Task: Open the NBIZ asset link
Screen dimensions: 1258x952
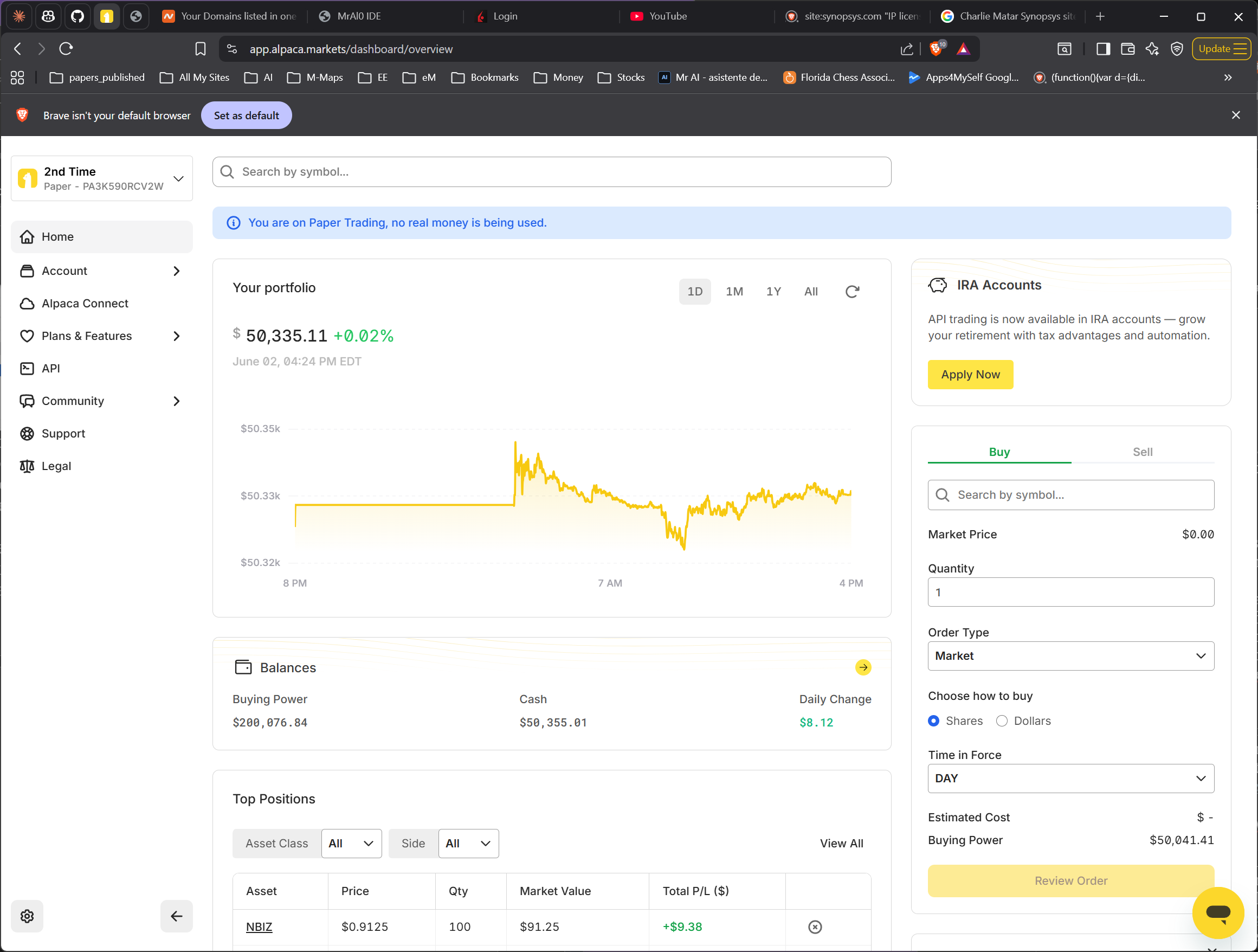Action: pos(259,927)
